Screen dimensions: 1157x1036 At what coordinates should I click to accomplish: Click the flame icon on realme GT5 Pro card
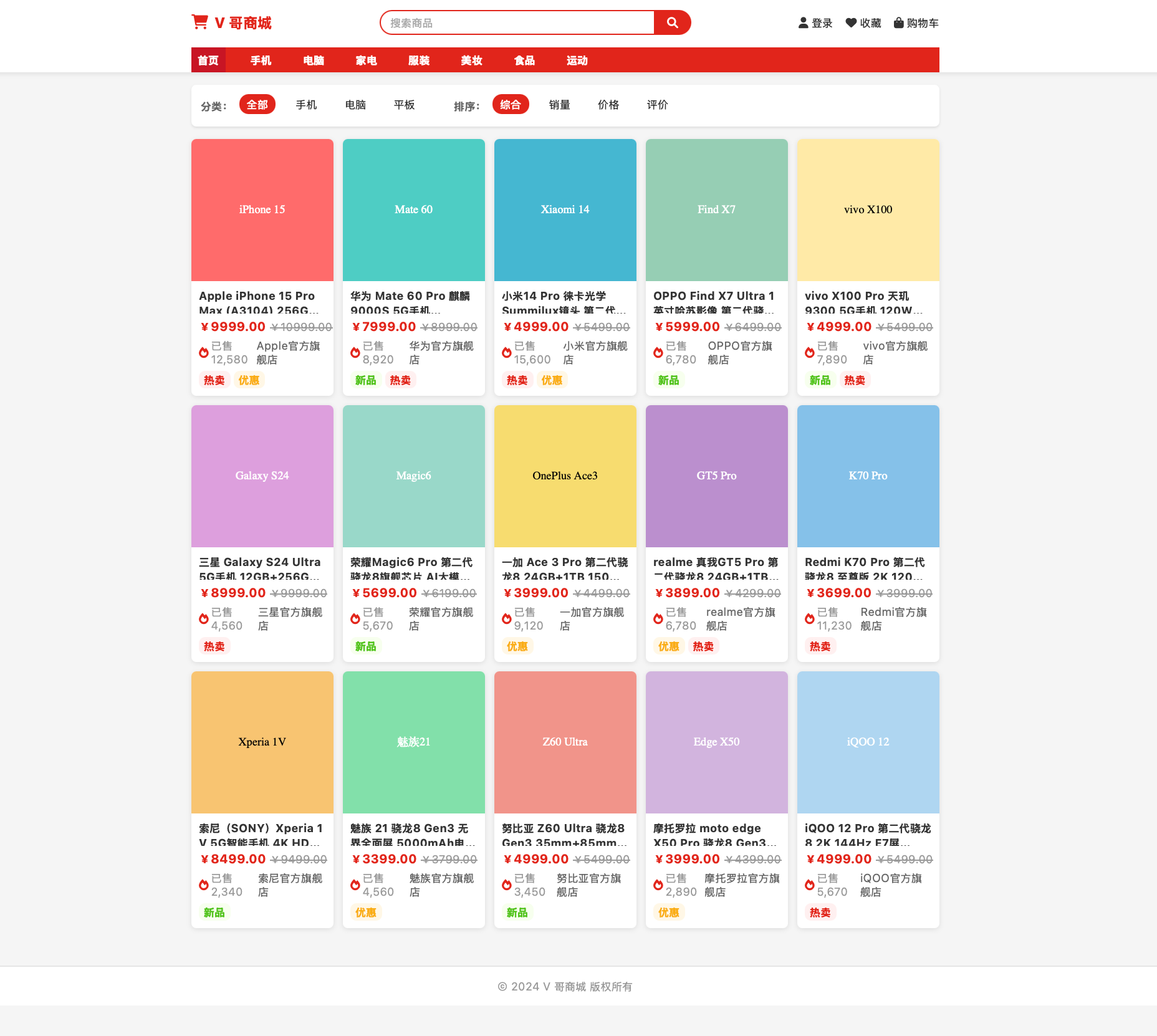pos(658,619)
